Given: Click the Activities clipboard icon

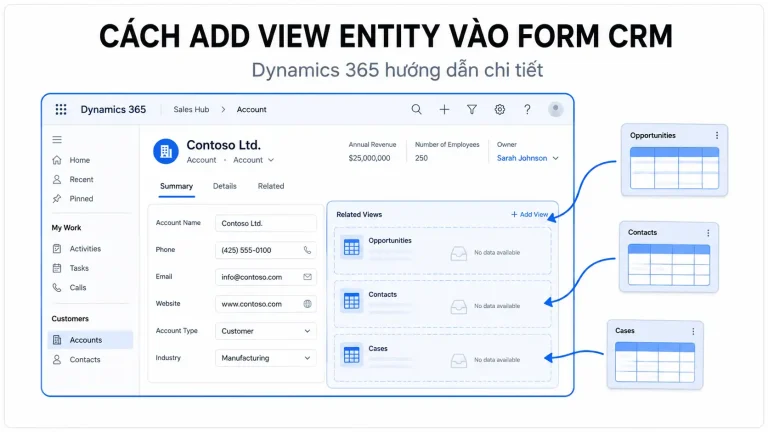Looking at the screenshot, I should tap(57, 248).
